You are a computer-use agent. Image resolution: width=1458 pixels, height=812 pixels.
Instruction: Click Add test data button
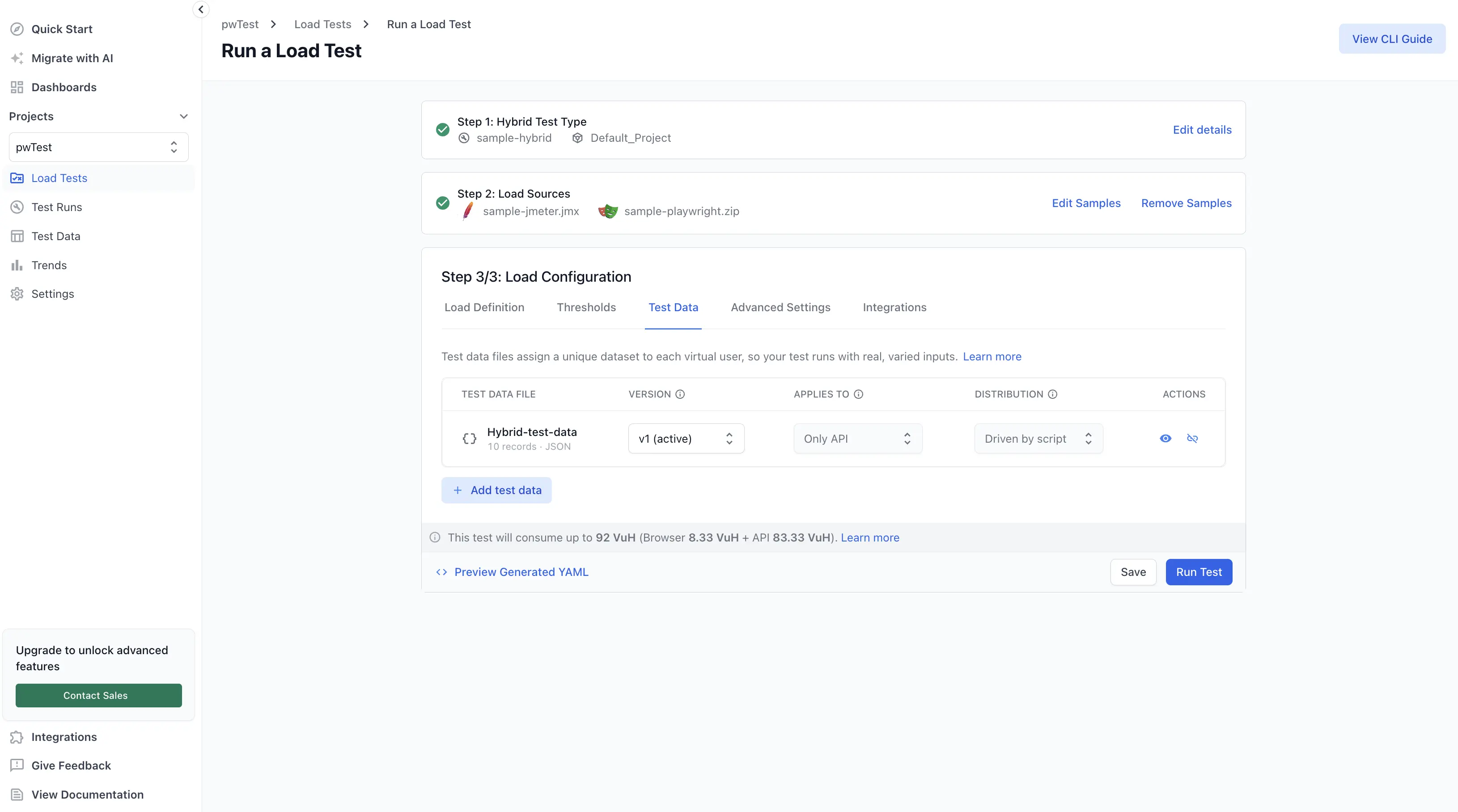[496, 490]
